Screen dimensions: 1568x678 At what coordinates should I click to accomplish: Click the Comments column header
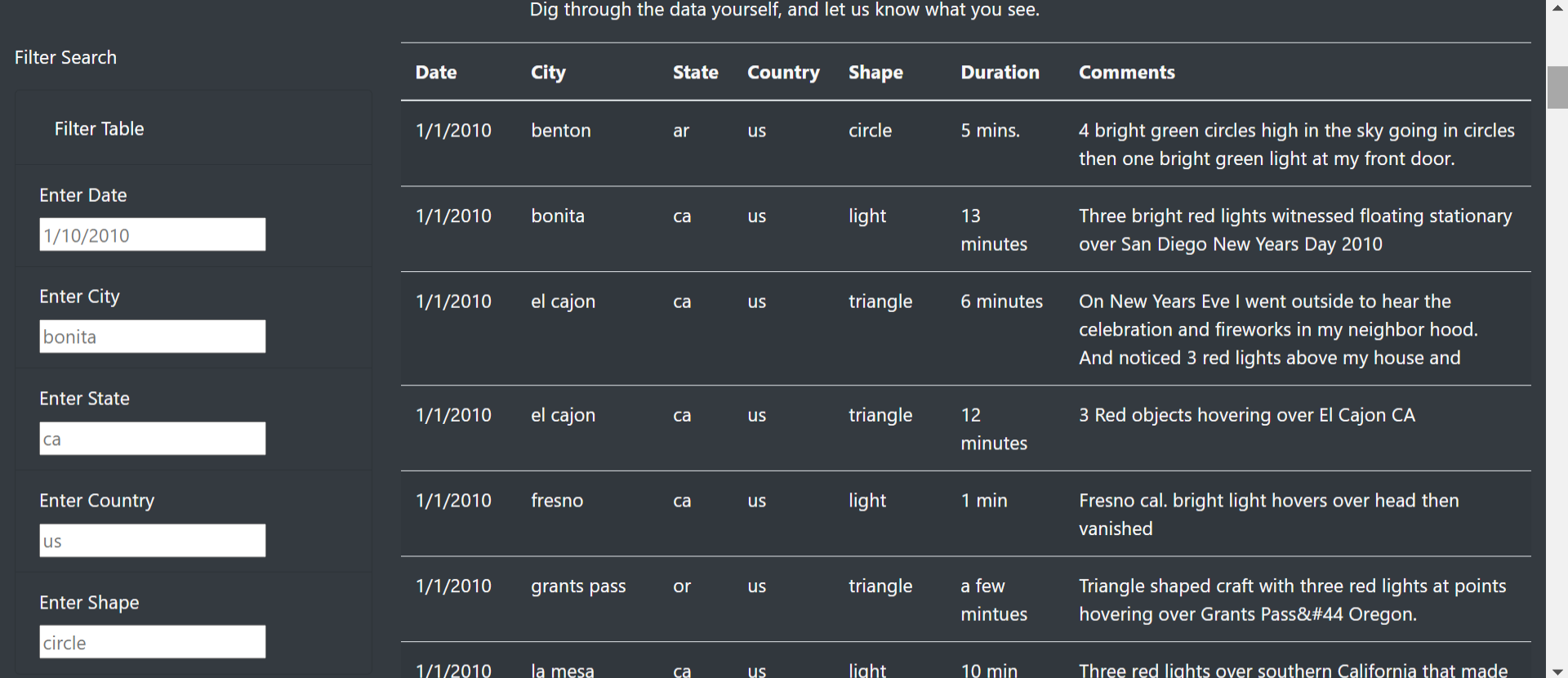1126,72
